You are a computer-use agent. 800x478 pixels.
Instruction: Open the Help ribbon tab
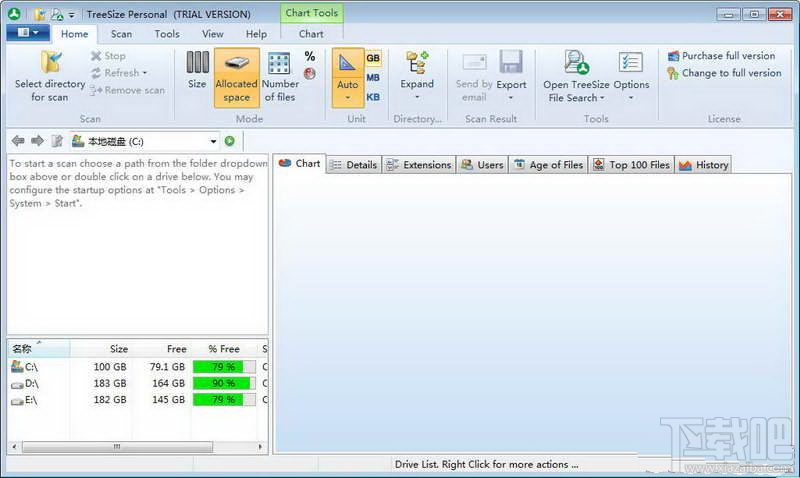click(x=256, y=34)
